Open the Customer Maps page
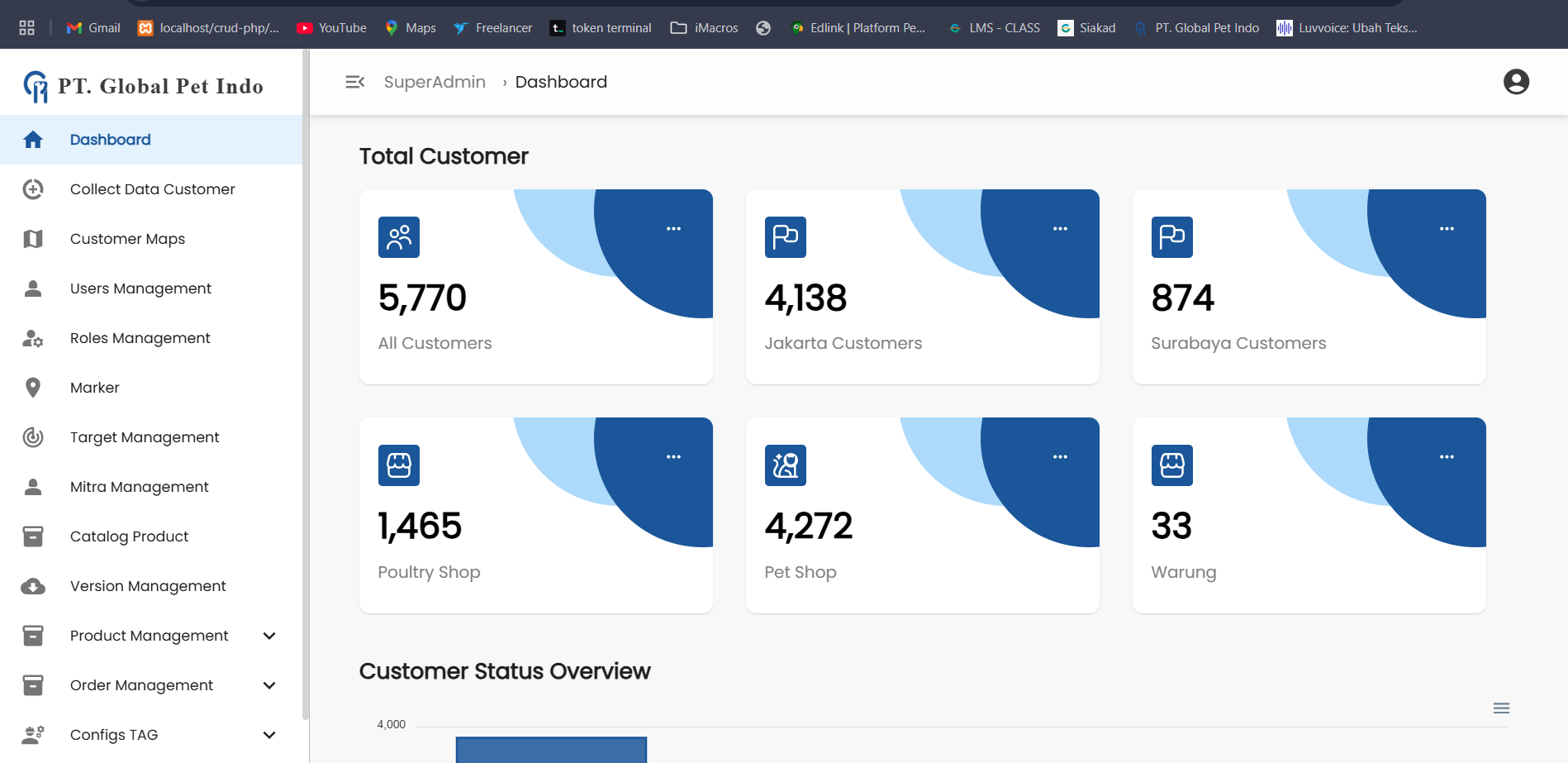This screenshot has width=1568, height=763. (127, 239)
